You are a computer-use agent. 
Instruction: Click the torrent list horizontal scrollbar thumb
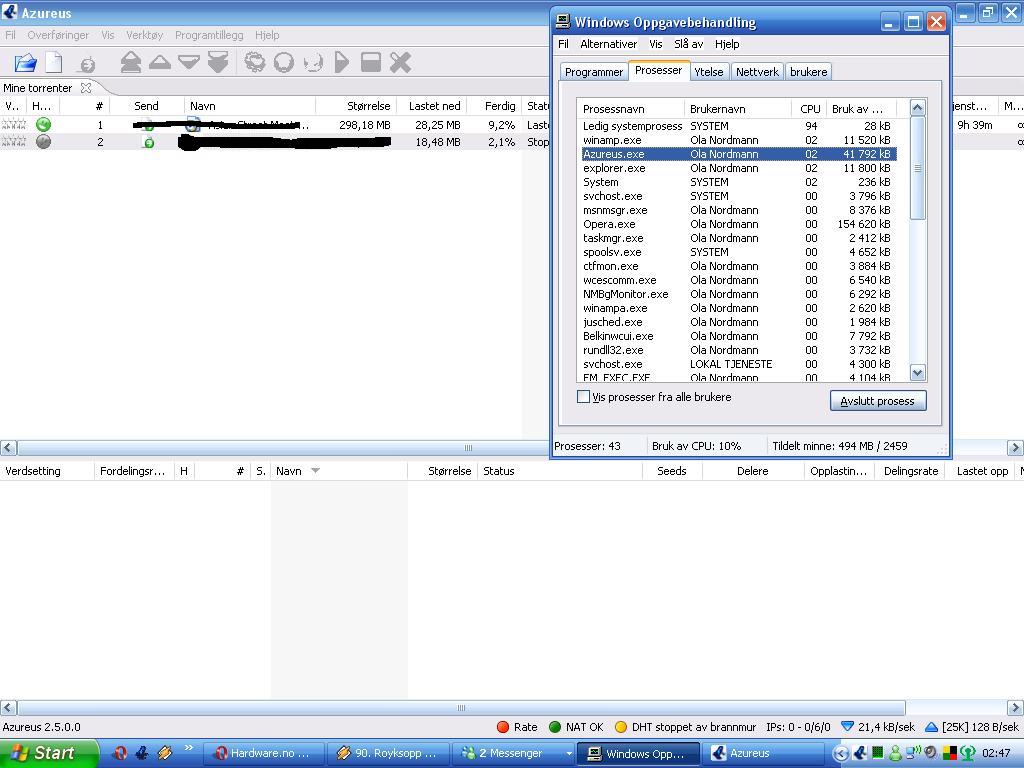coord(468,447)
